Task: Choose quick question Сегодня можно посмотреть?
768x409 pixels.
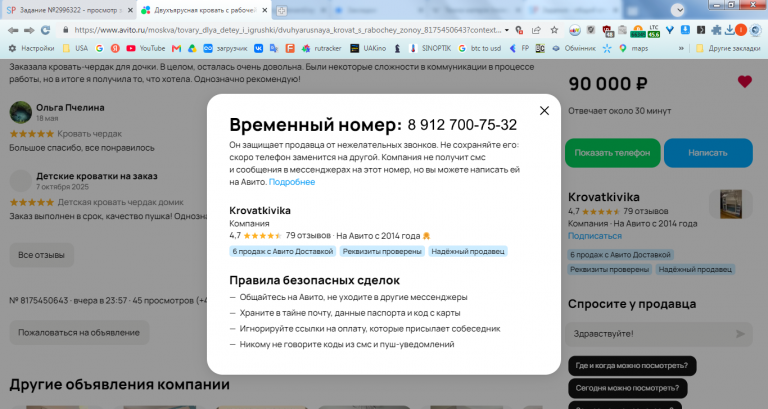Action: coord(627,388)
